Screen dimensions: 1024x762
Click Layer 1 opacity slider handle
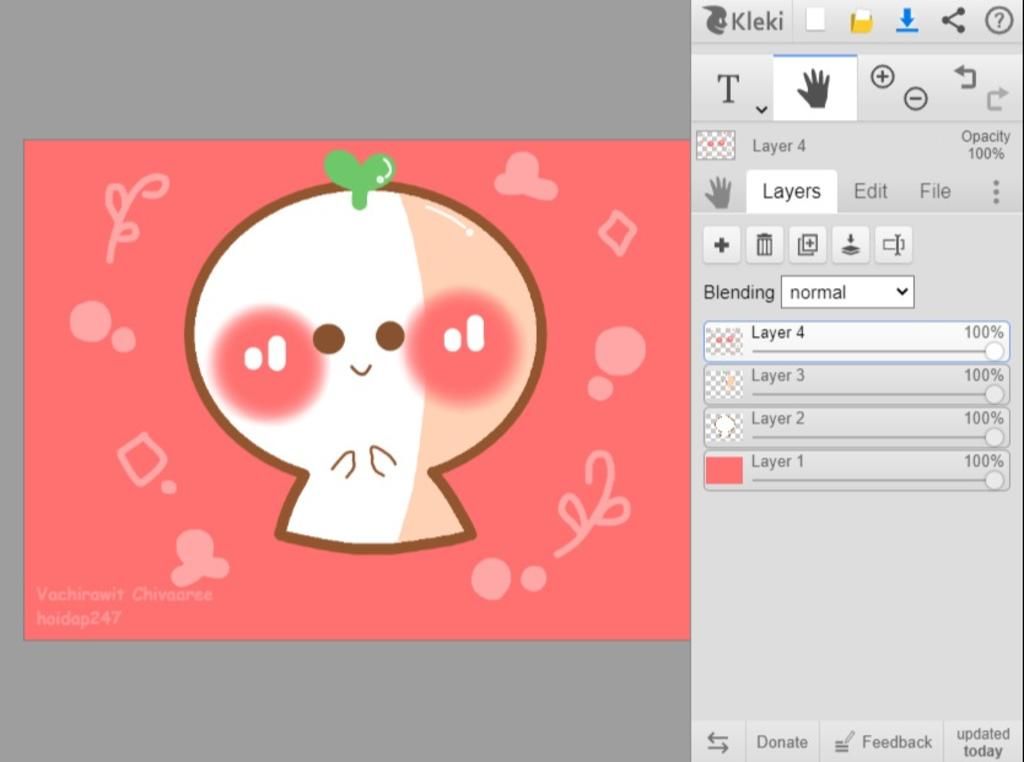click(x=995, y=481)
